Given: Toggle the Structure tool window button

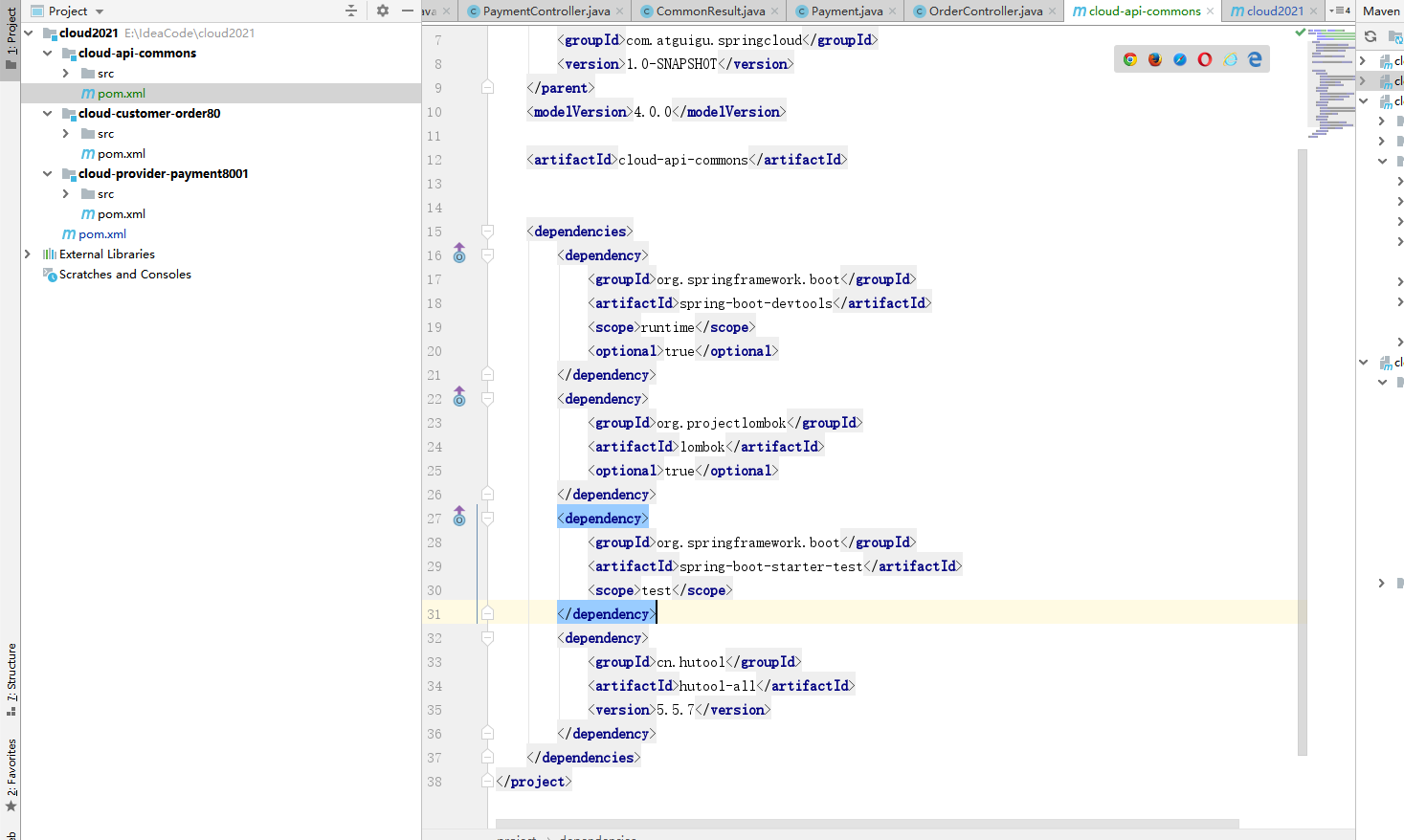Looking at the screenshot, I should coord(11,680).
